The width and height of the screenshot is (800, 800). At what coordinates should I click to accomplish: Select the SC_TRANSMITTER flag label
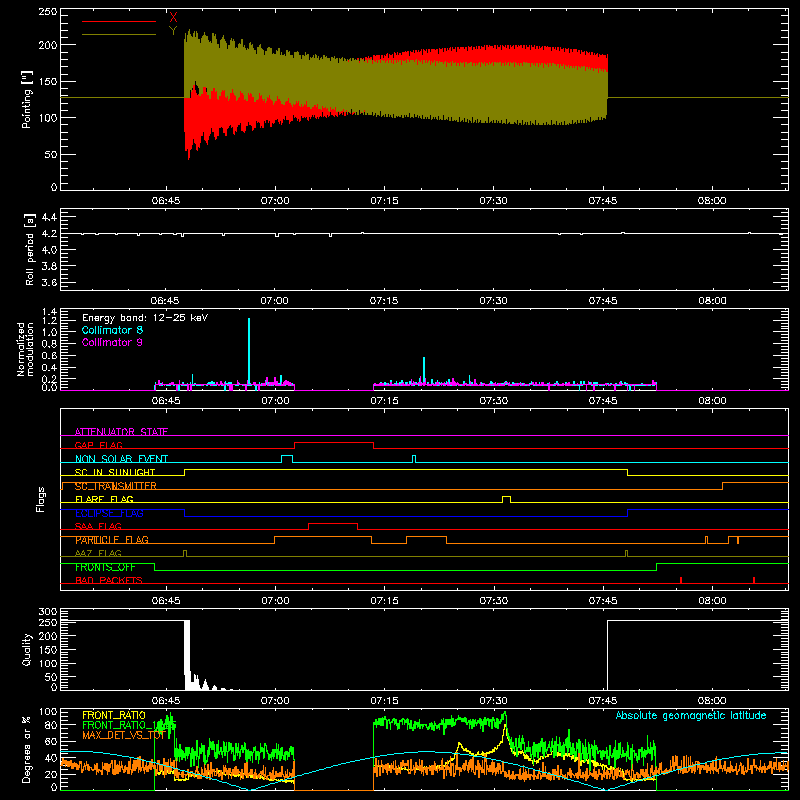click(x=116, y=486)
